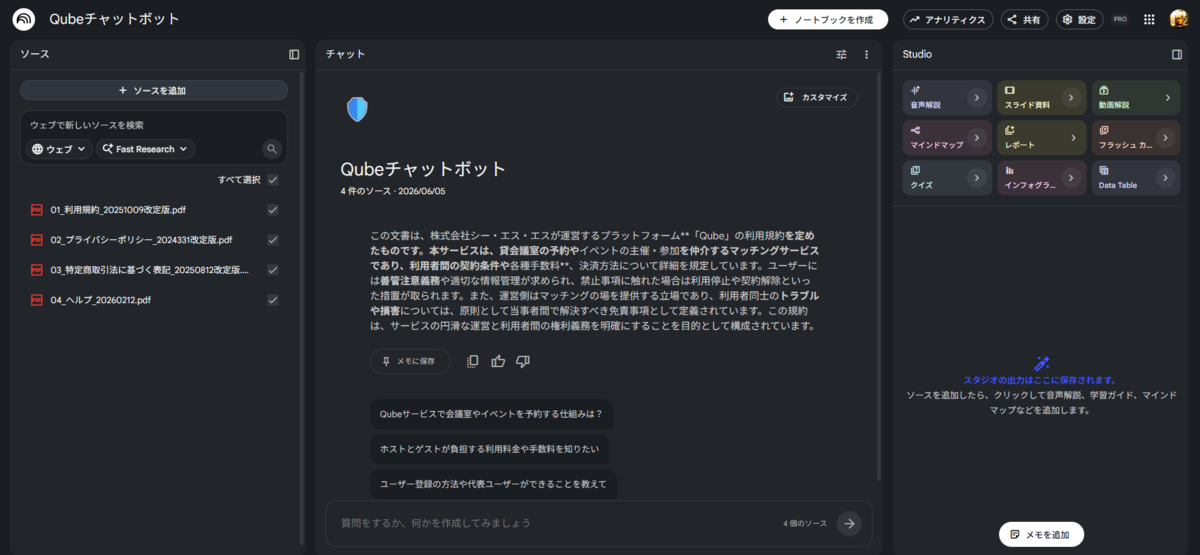Open 01_利用規約_20251009改定版.pdf source

(x=118, y=210)
